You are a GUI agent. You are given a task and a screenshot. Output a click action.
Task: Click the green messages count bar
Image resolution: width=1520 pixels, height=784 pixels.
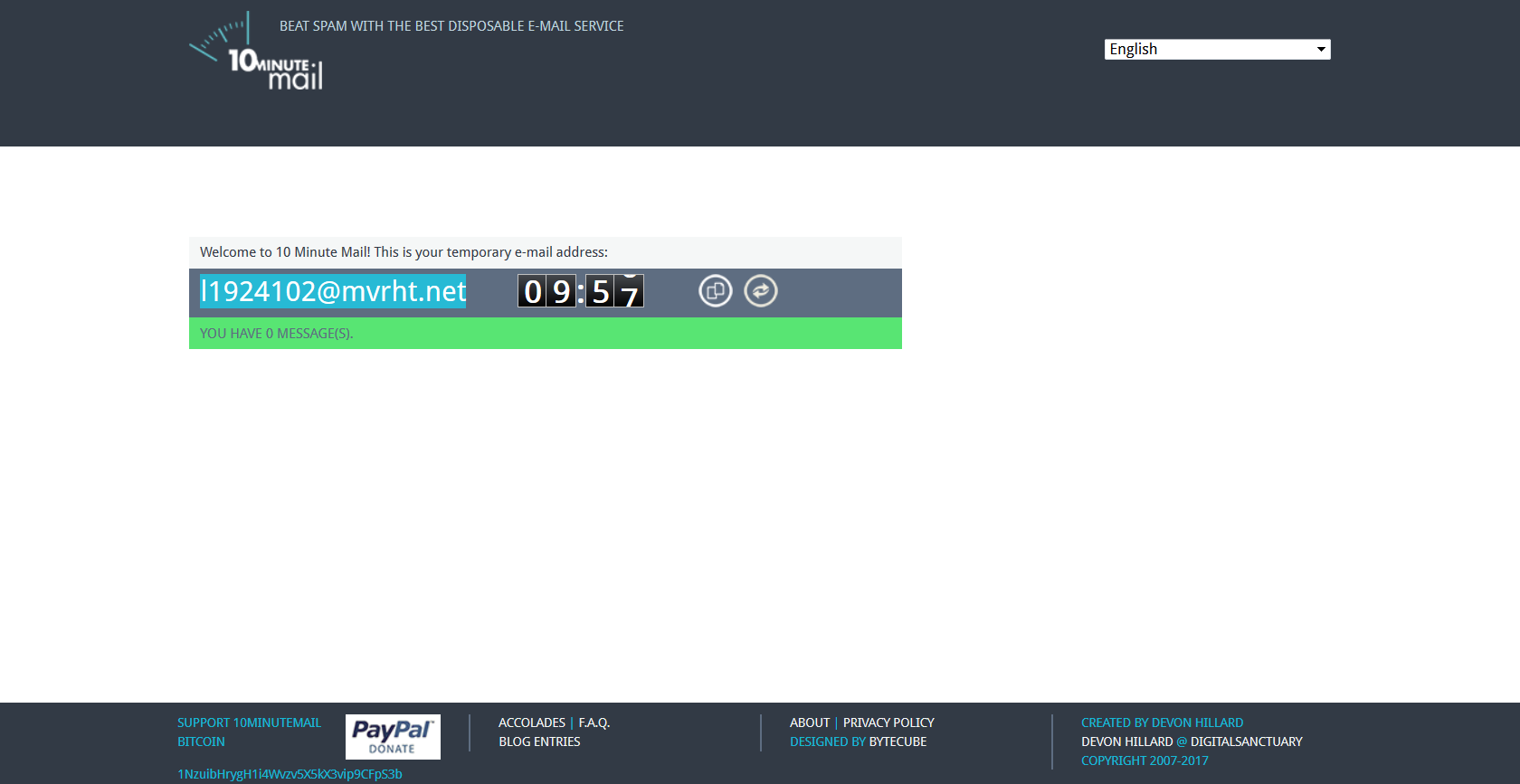click(545, 334)
